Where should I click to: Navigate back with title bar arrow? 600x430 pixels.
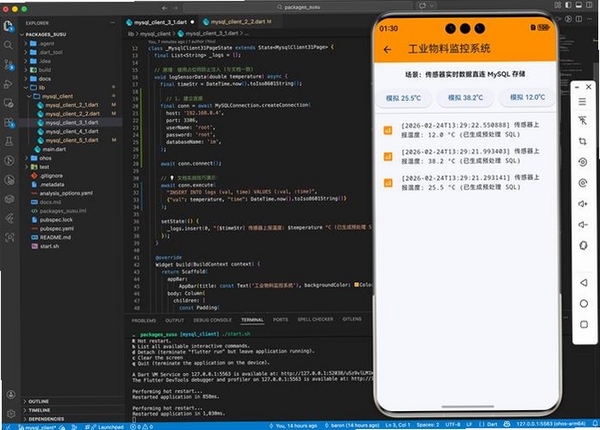tap(165, 8)
